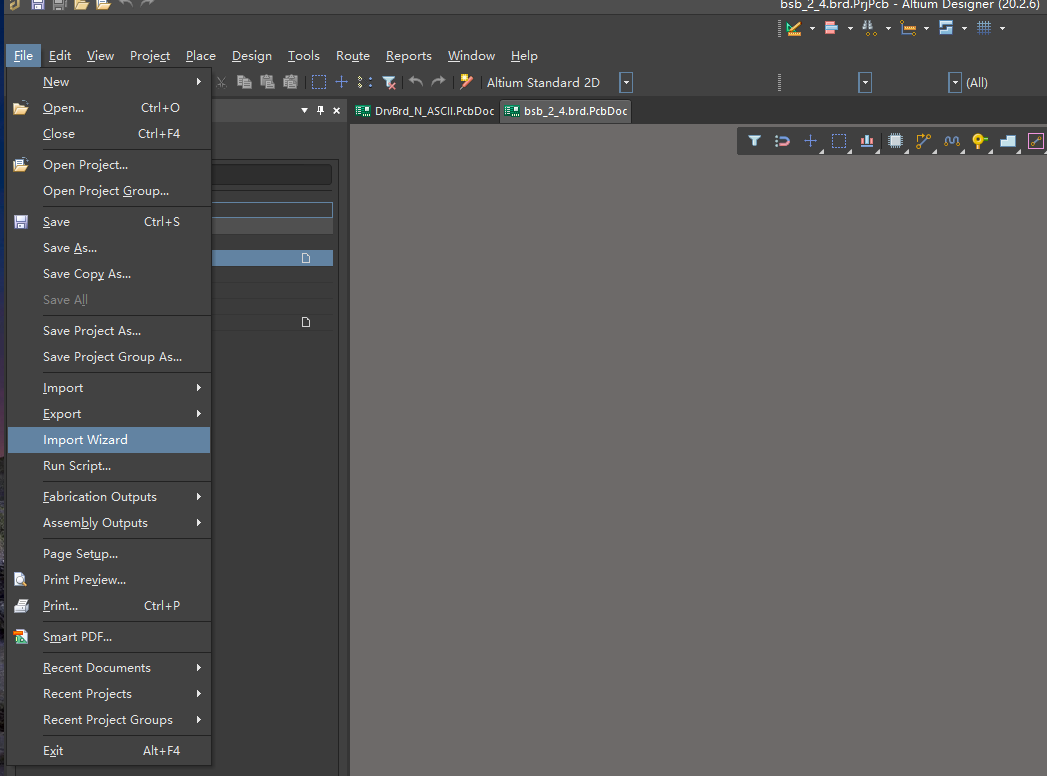Click the Move Selection cross icon in main toolbar
This screenshot has width=1047, height=776.
(x=341, y=82)
